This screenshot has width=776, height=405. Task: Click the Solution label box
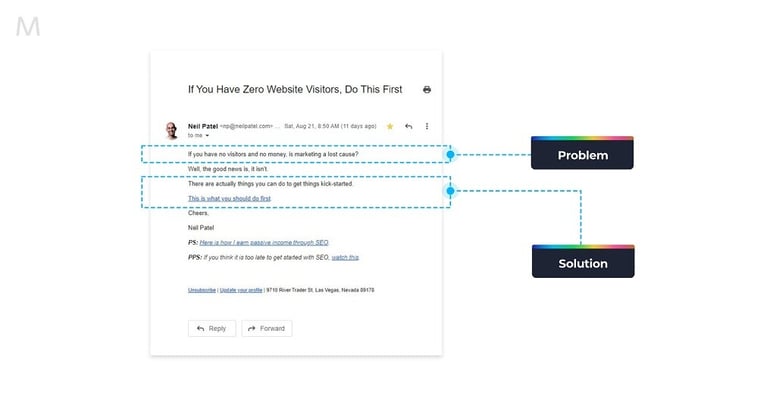coord(582,262)
